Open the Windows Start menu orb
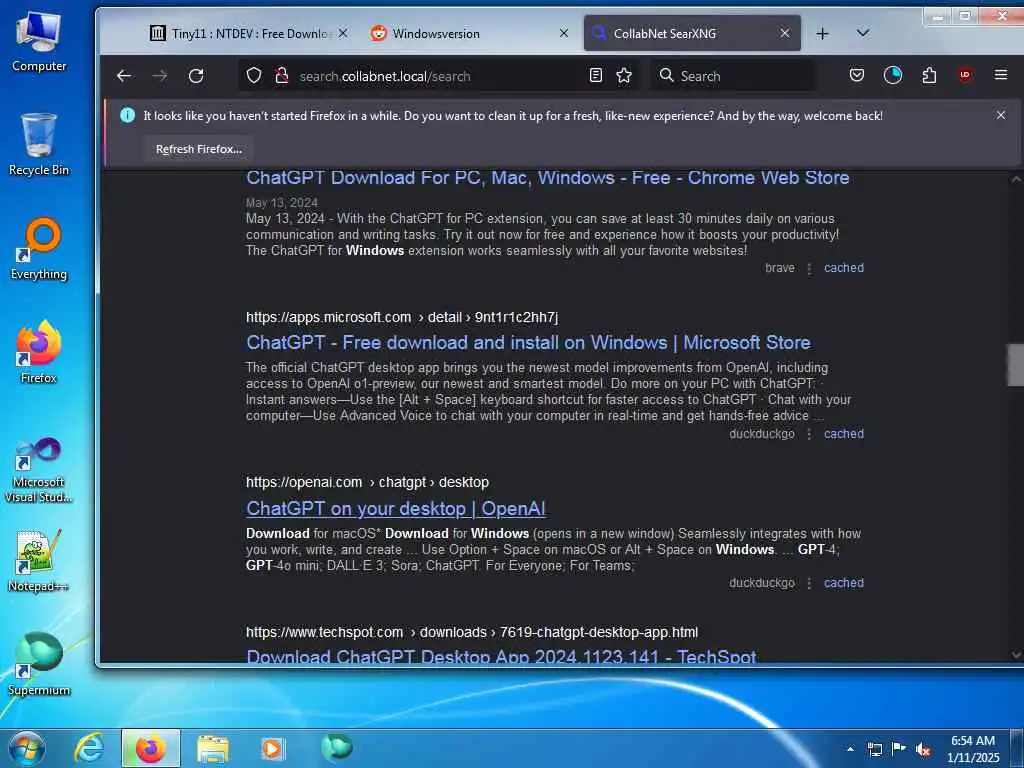 point(27,748)
